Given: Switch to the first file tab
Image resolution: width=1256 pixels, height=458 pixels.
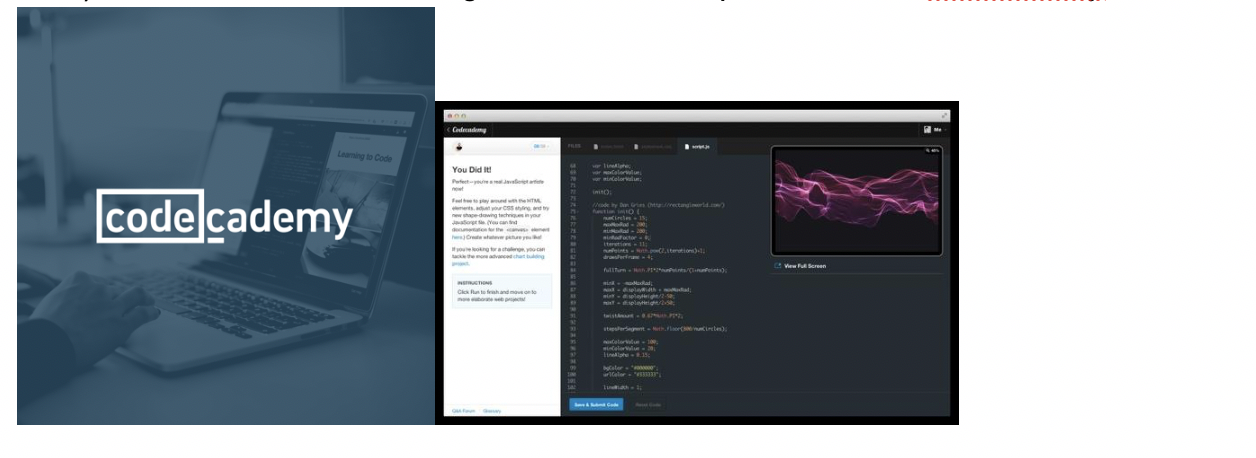Looking at the screenshot, I should (608, 147).
